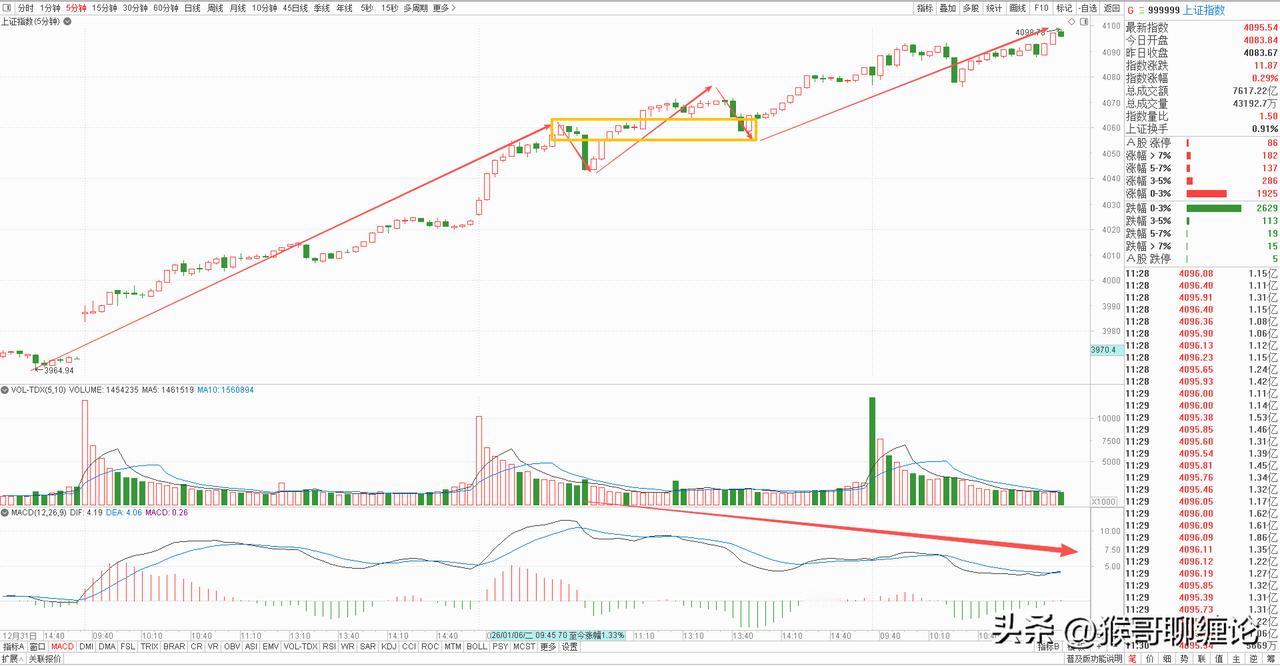
Task: Click the 标记 mark button
Action: (1064, 8)
